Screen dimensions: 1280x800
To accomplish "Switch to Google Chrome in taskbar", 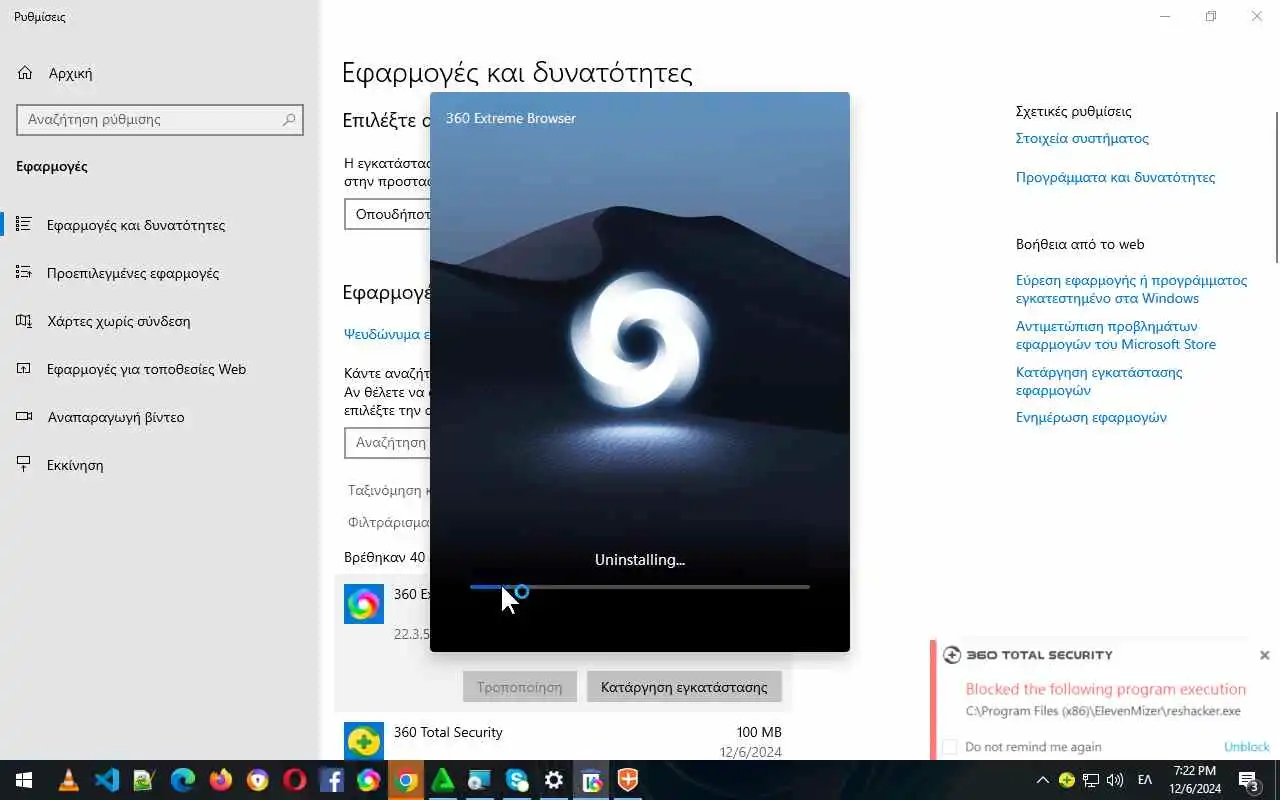I will 405,780.
